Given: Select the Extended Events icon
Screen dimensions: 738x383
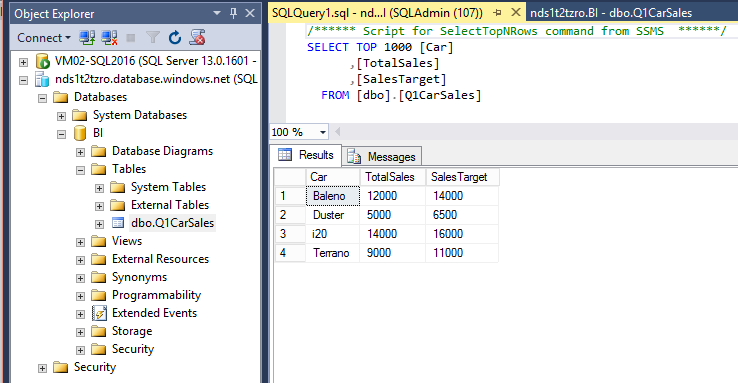Looking at the screenshot, I should [99, 313].
